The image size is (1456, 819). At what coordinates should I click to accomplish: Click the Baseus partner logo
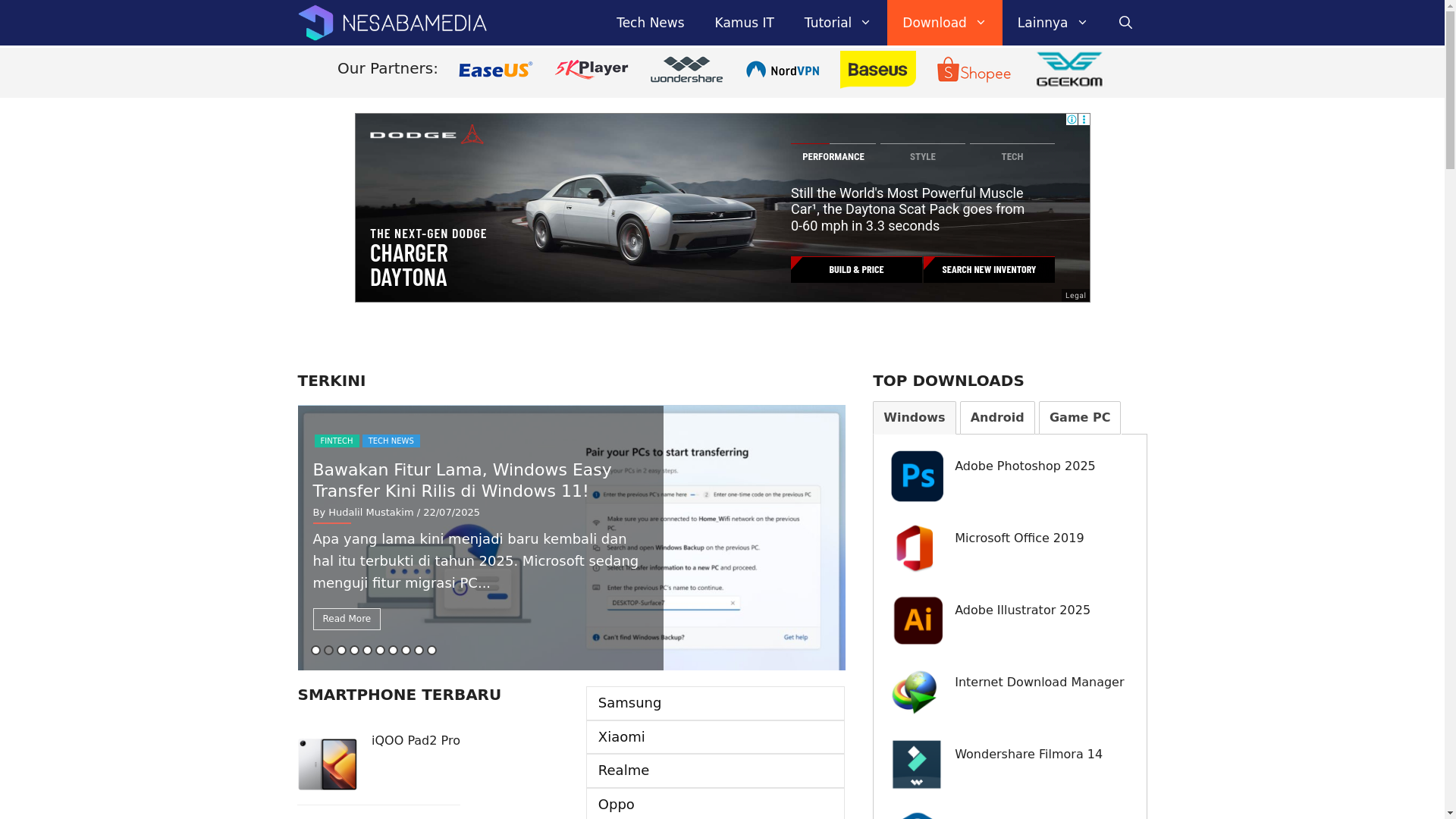(877, 69)
